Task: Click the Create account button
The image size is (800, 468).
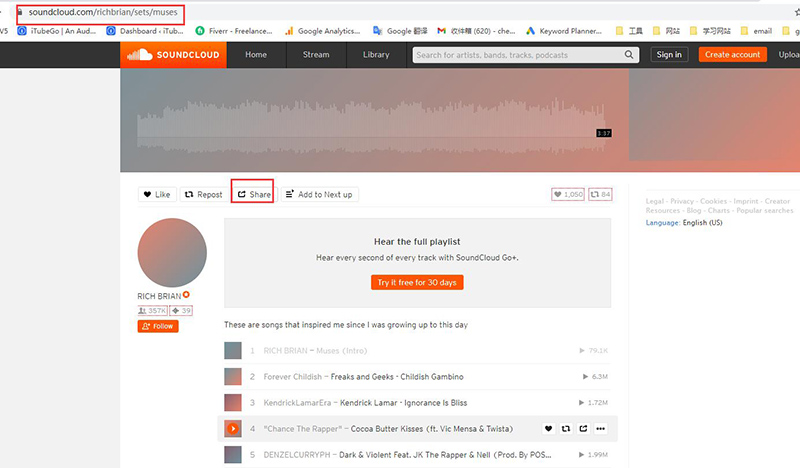Action: pyautogui.click(x=732, y=55)
